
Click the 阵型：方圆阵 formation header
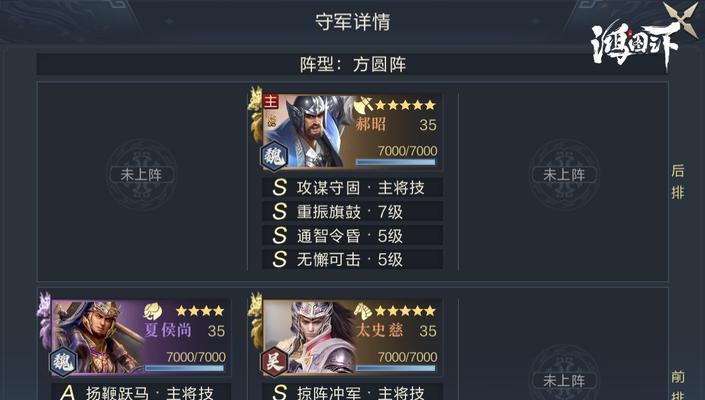(x=352, y=64)
